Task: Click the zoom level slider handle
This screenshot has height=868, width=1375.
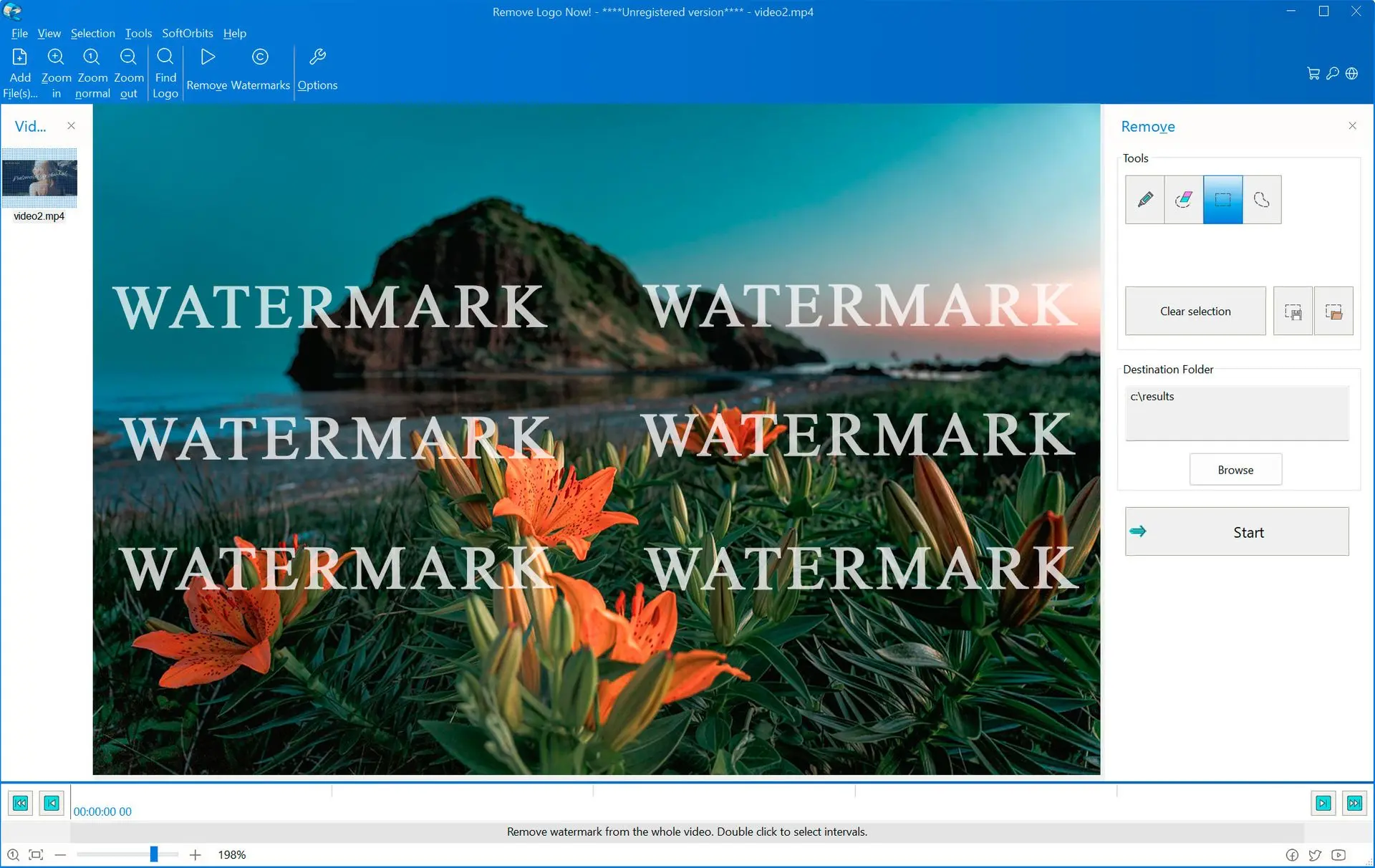Action: pyautogui.click(x=153, y=854)
